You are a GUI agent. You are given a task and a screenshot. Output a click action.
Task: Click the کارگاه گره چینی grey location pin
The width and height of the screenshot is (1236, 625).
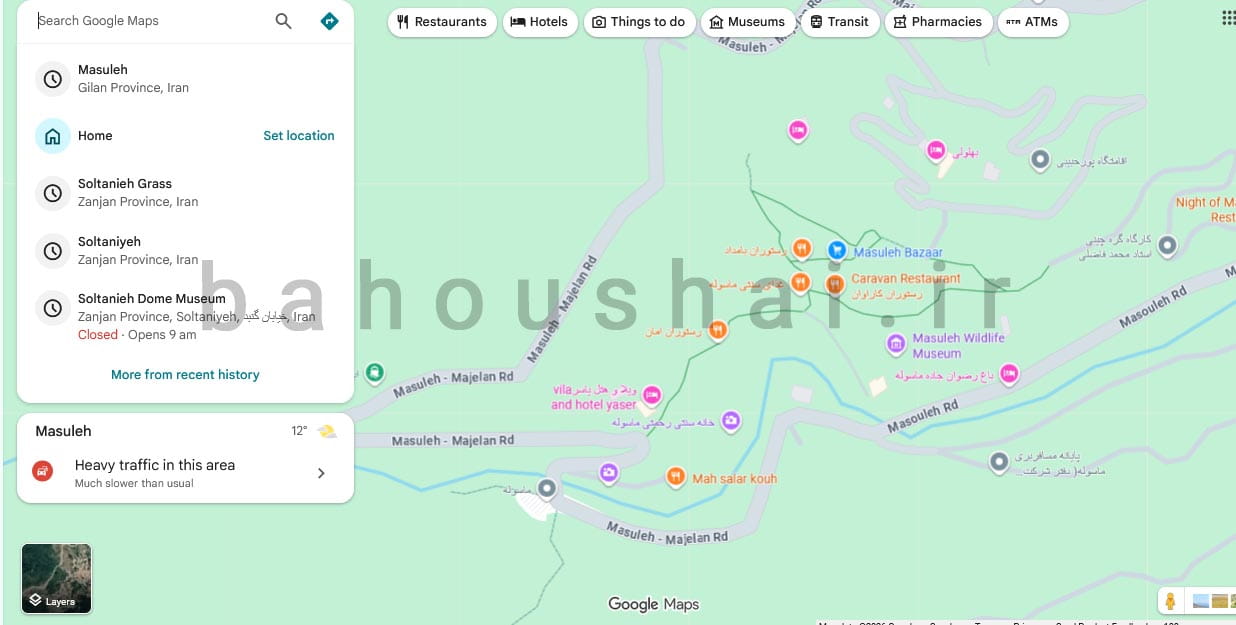tap(1166, 245)
